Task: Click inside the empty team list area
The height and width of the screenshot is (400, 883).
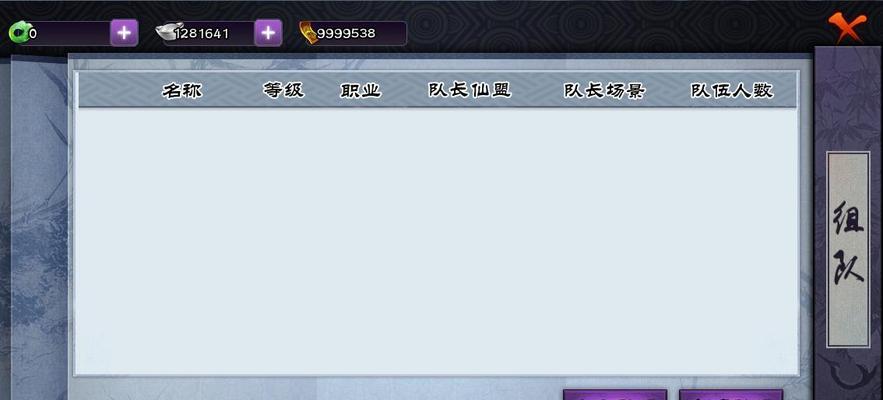Action: tap(437, 241)
